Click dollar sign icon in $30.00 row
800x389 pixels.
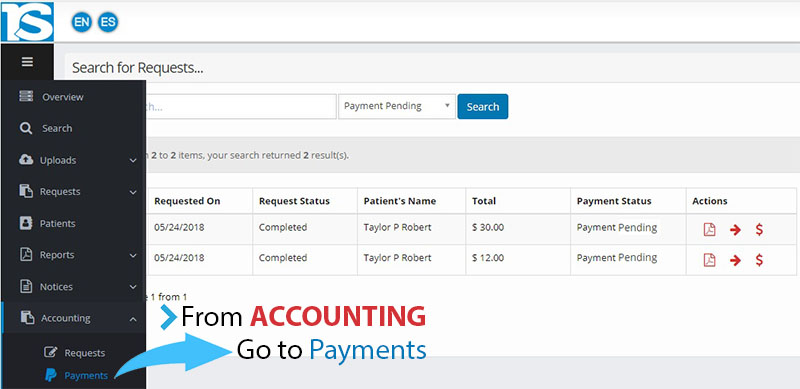point(759,229)
